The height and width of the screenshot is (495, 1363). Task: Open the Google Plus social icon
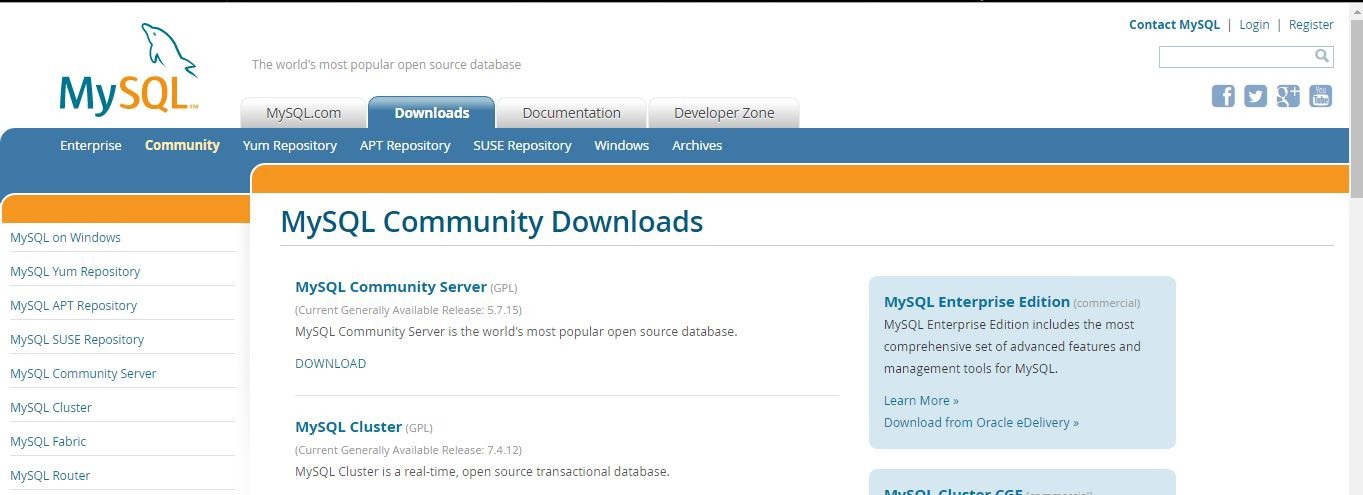(1288, 96)
